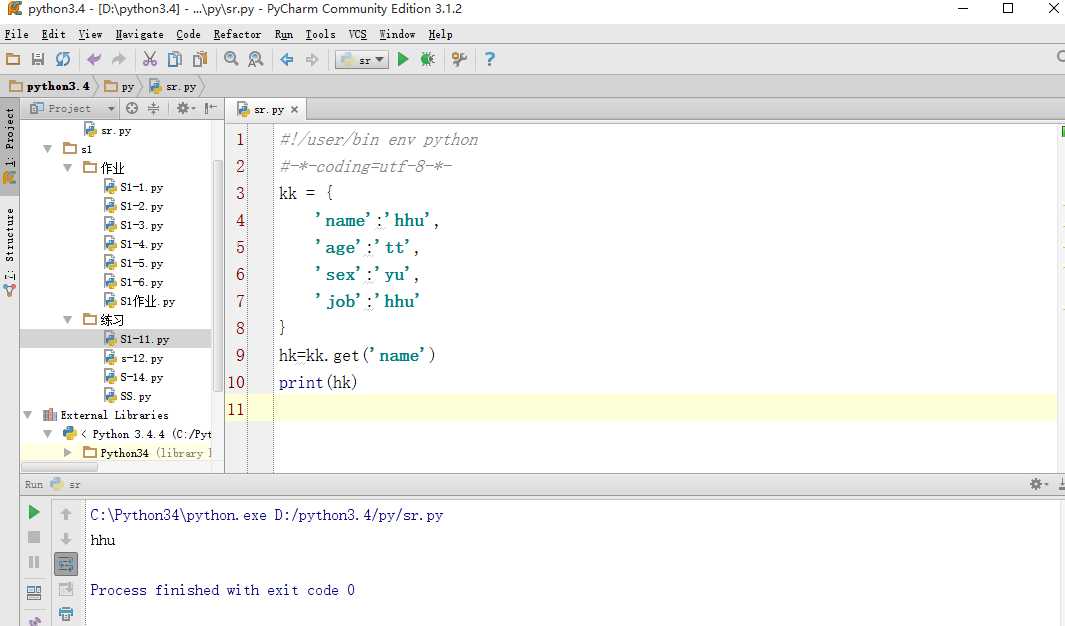Click the Collapse All icon in Project panel

click(154, 109)
